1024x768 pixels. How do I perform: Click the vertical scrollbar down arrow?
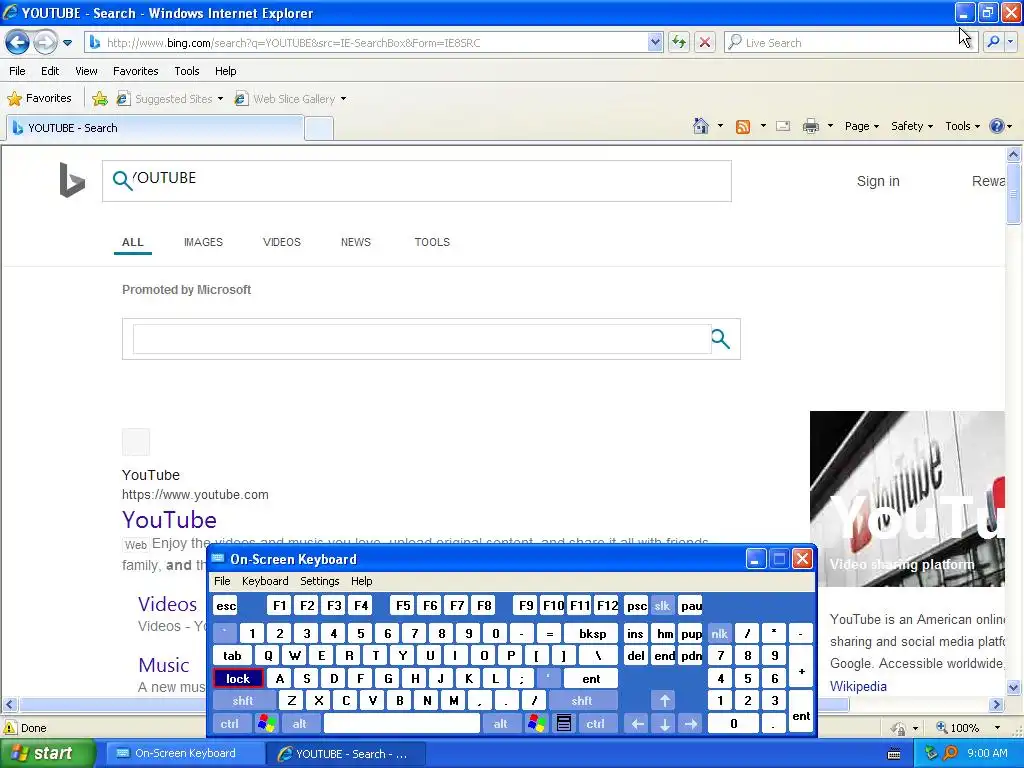[x=1013, y=687]
